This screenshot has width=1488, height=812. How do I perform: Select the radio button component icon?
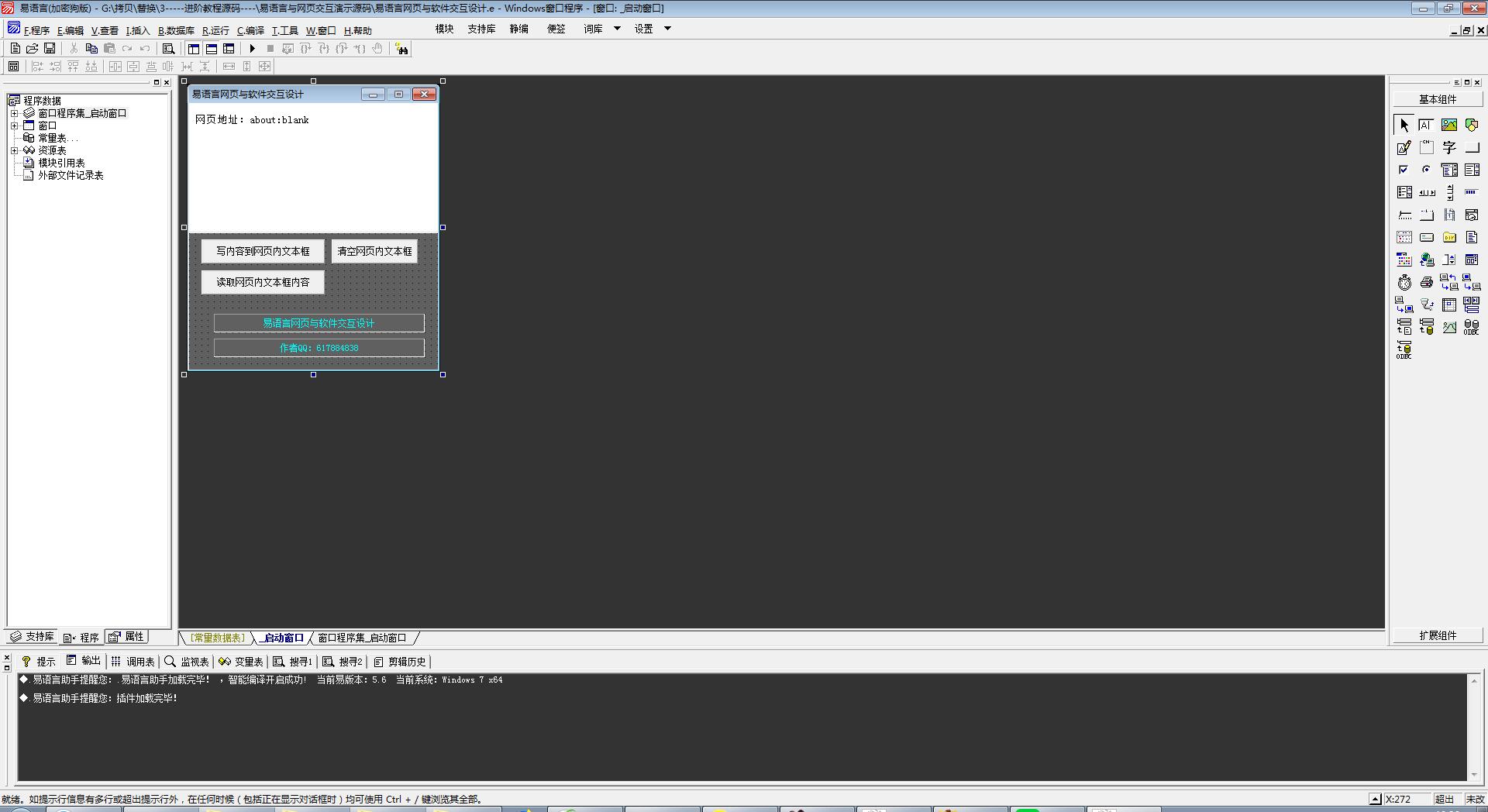[1426, 170]
